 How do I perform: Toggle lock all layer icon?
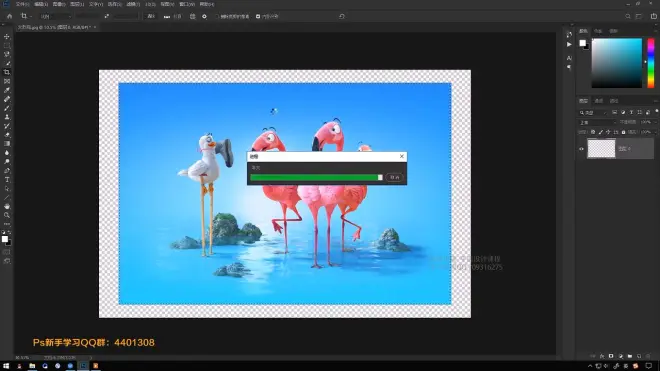[x=623, y=132]
